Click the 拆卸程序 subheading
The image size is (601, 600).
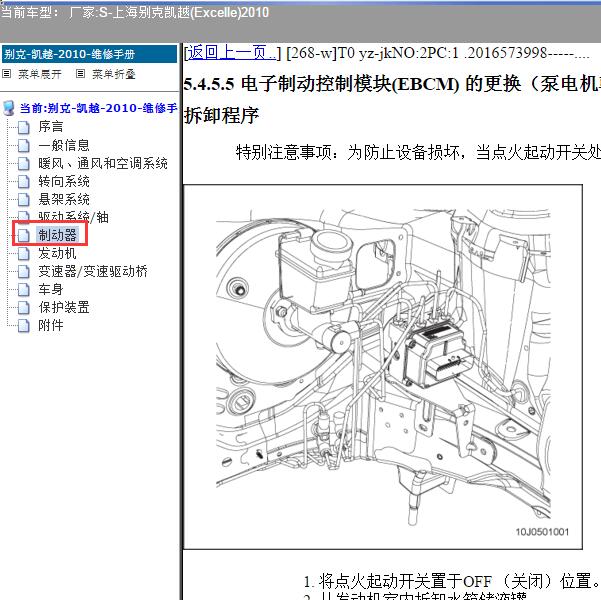[222, 115]
